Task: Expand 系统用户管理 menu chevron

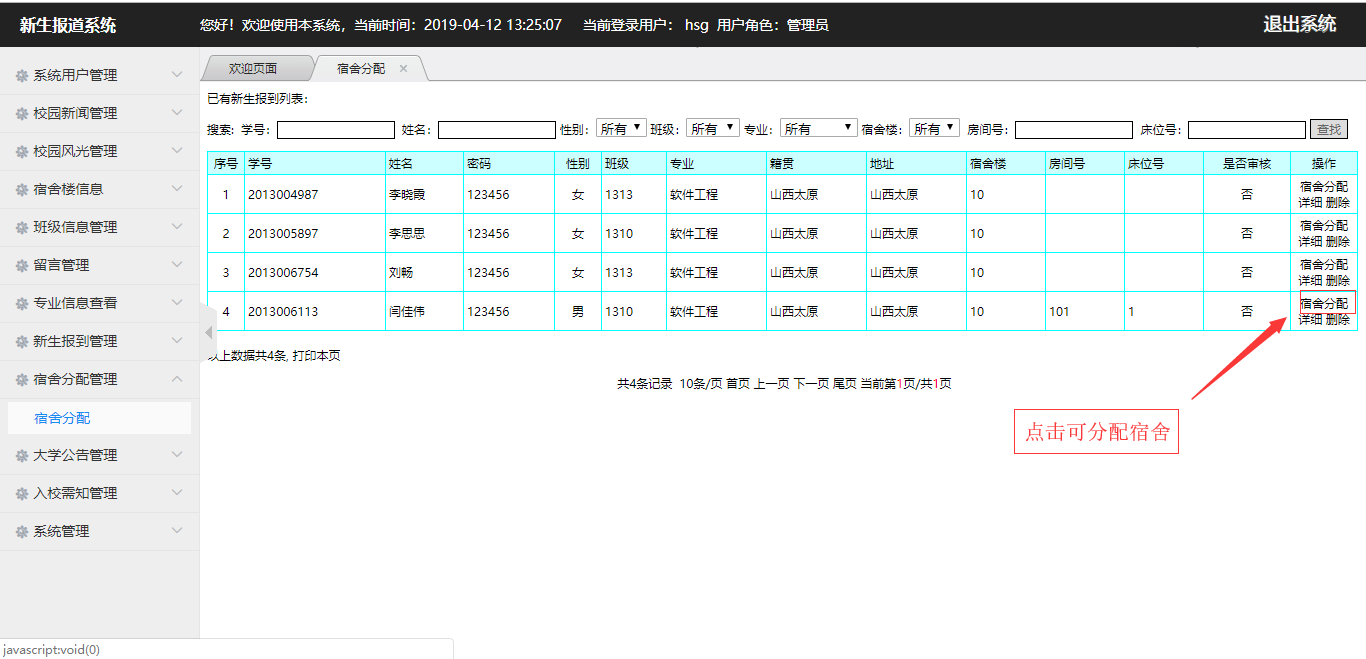Action: 177,75
